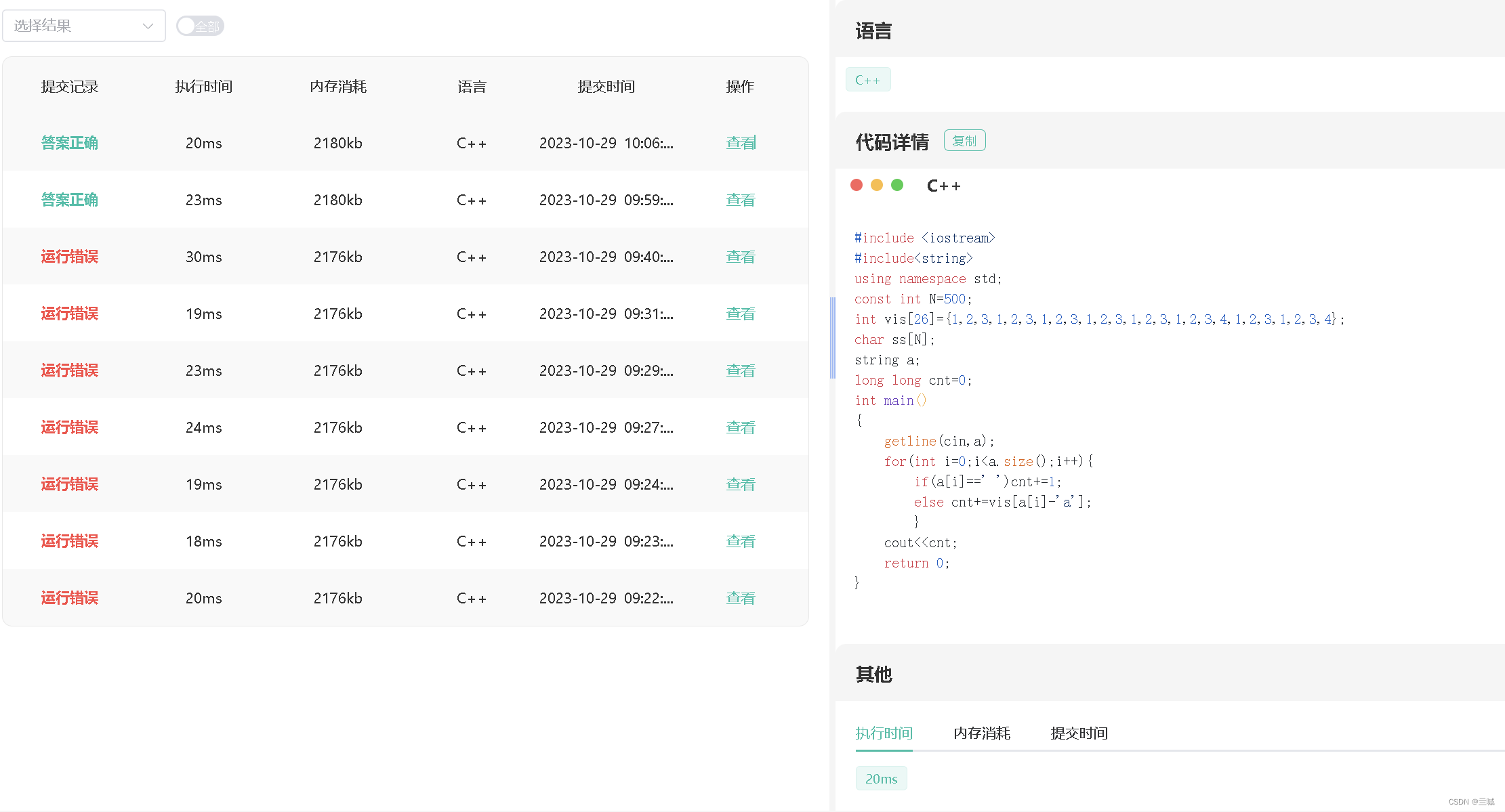Switch to the 内存消耗 tab
The image size is (1505, 812).
tap(981, 733)
